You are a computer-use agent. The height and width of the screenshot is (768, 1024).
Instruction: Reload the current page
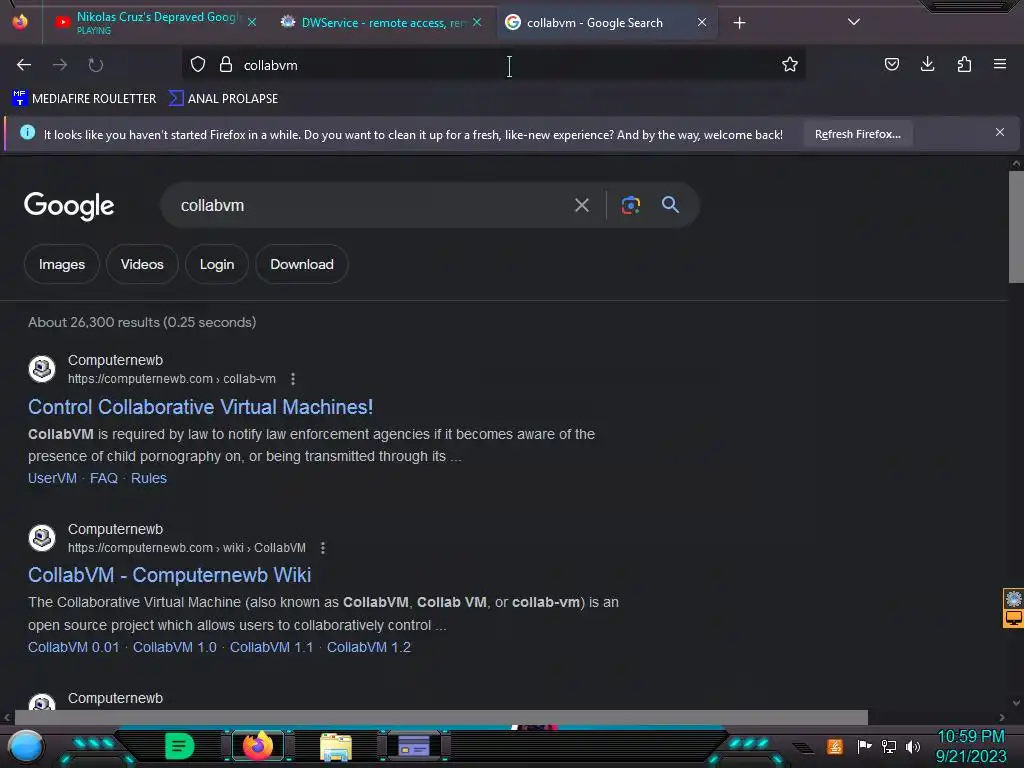coord(95,65)
